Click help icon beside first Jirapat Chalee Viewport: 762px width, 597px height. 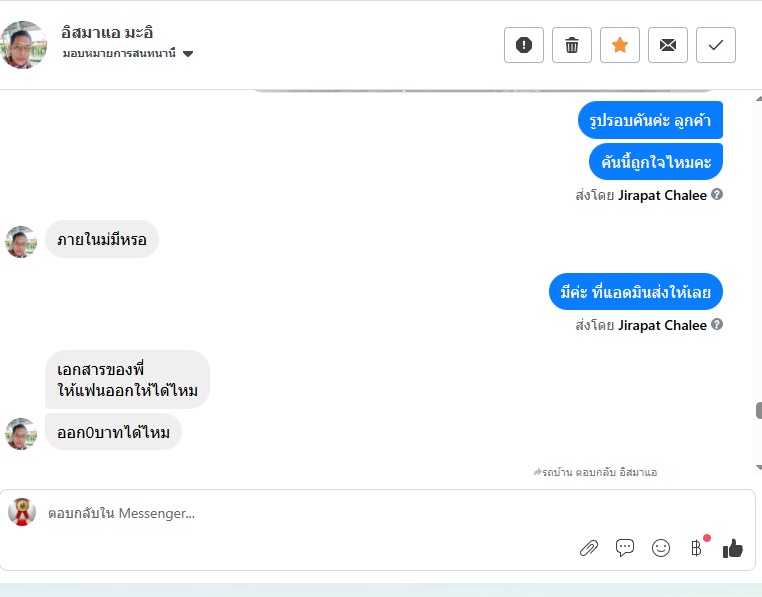click(717, 194)
